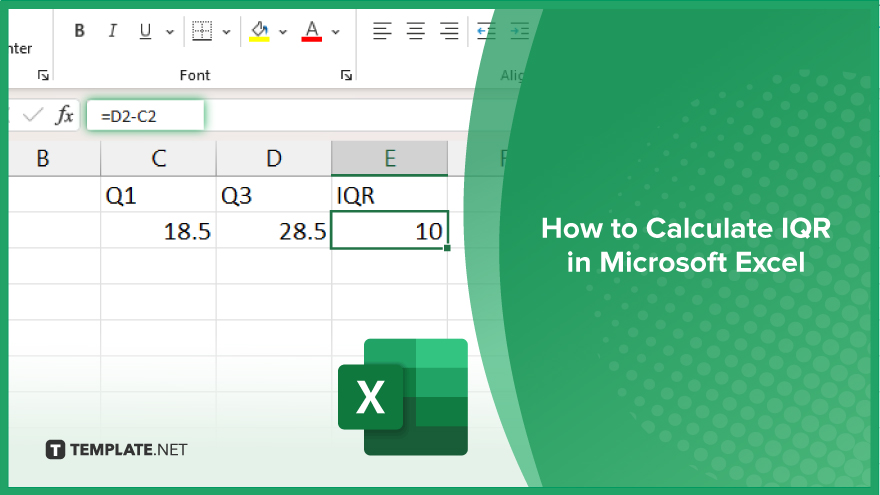Apply yellow fill color bucket
The image size is (880, 495).
pyautogui.click(x=259, y=31)
